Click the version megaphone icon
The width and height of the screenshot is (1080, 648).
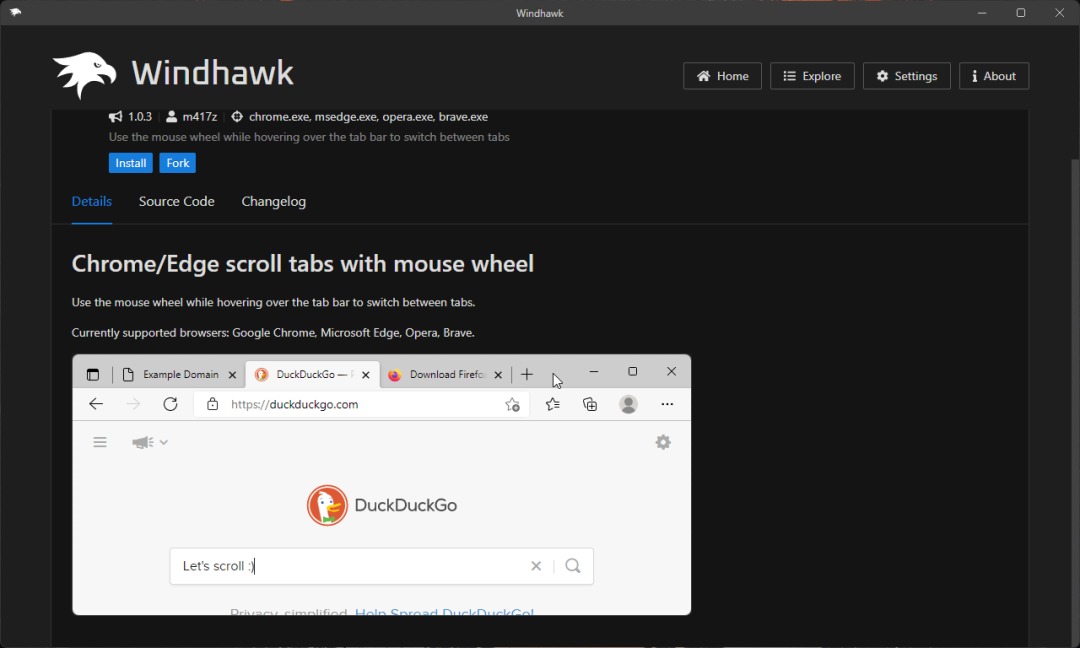pos(115,116)
